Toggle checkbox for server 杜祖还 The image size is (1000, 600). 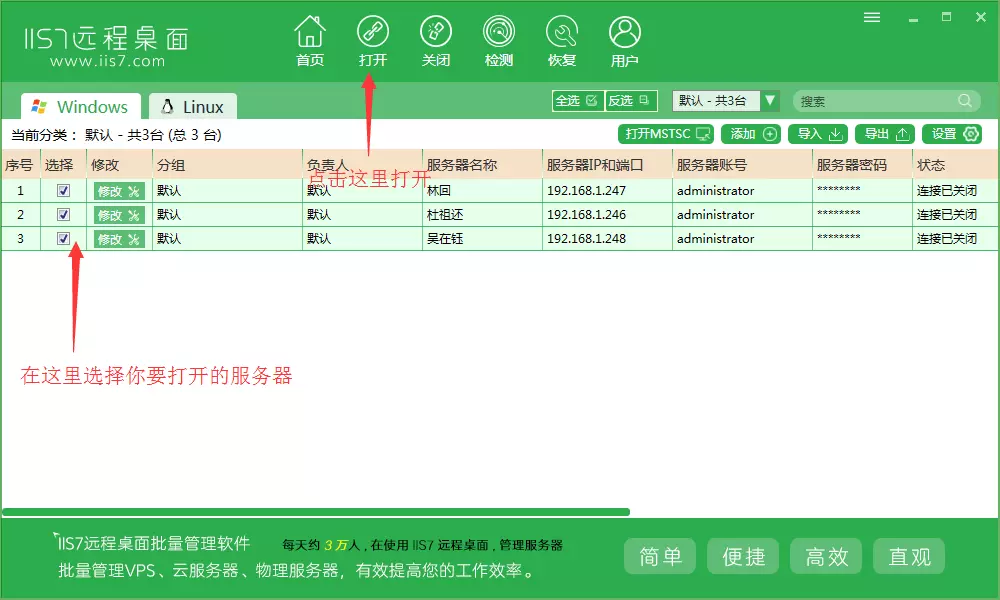[63, 214]
